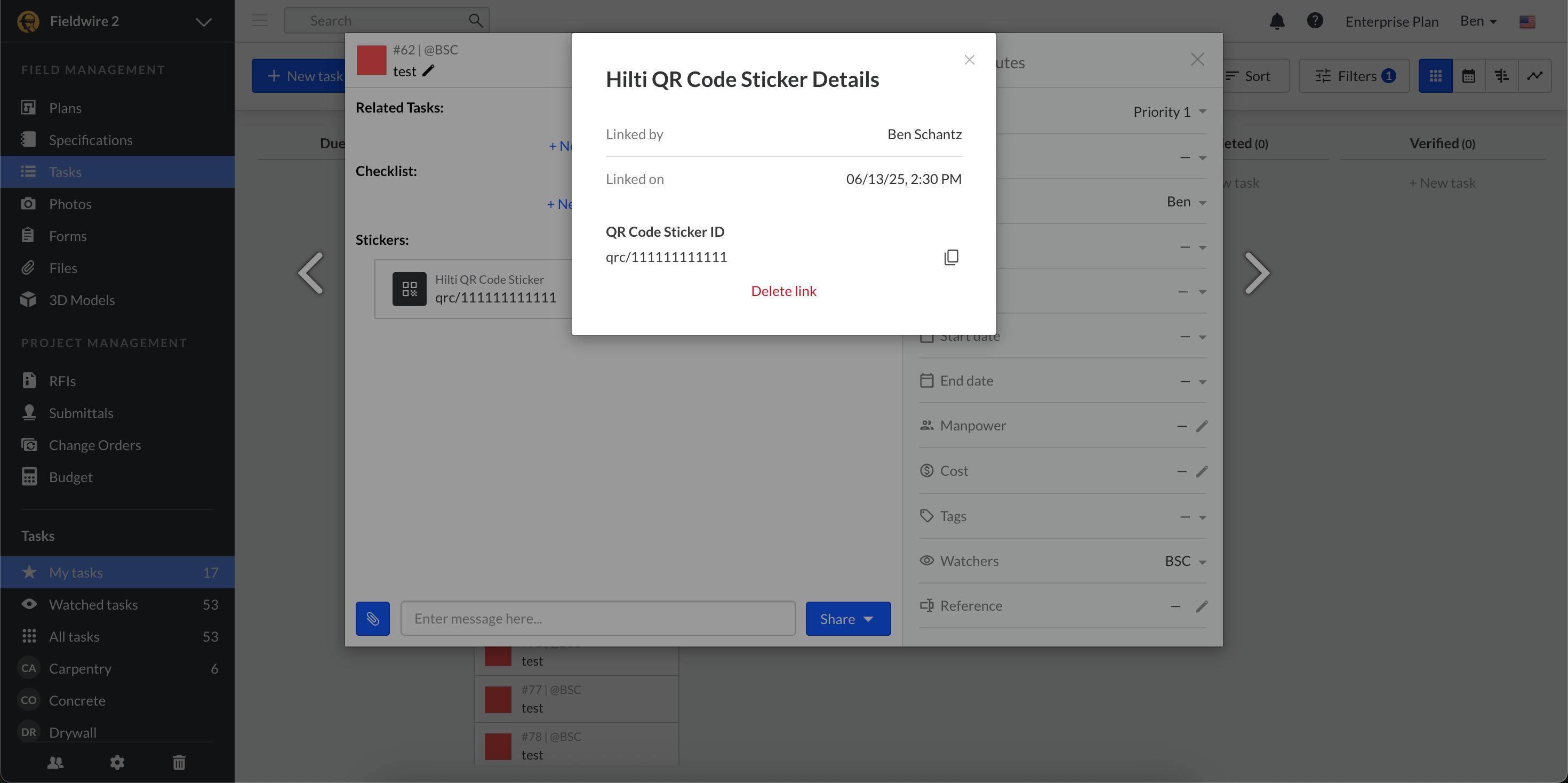The height and width of the screenshot is (783, 1568).
Task: Click the help question mark icon
Action: tap(1314, 21)
